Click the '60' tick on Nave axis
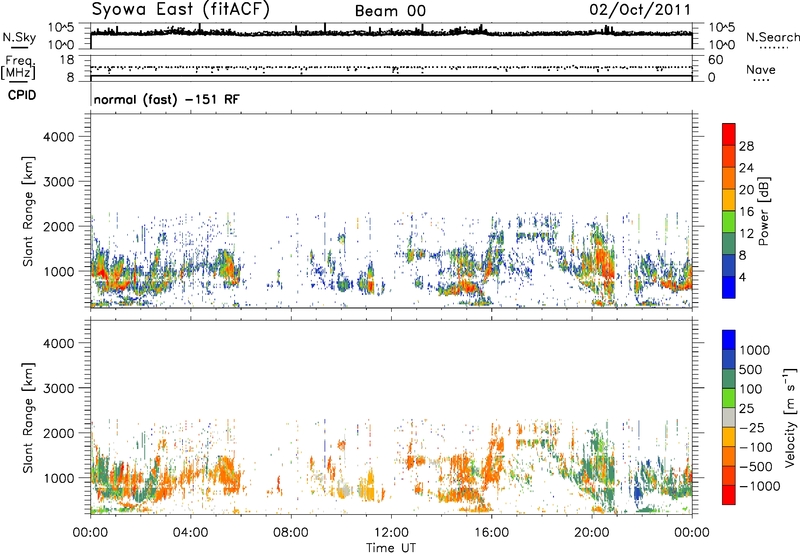This screenshot has width=800, height=554. [715, 60]
